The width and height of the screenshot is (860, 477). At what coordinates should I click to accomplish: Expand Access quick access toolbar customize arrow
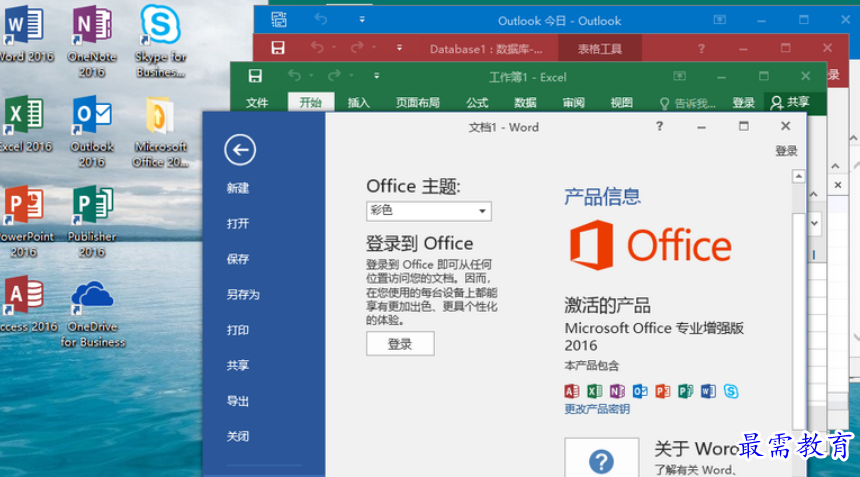tap(399, 48)
